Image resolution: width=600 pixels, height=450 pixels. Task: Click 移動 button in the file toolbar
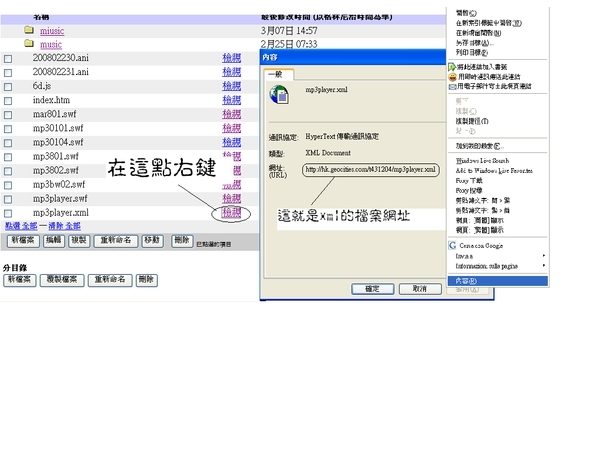click(152, 241)
